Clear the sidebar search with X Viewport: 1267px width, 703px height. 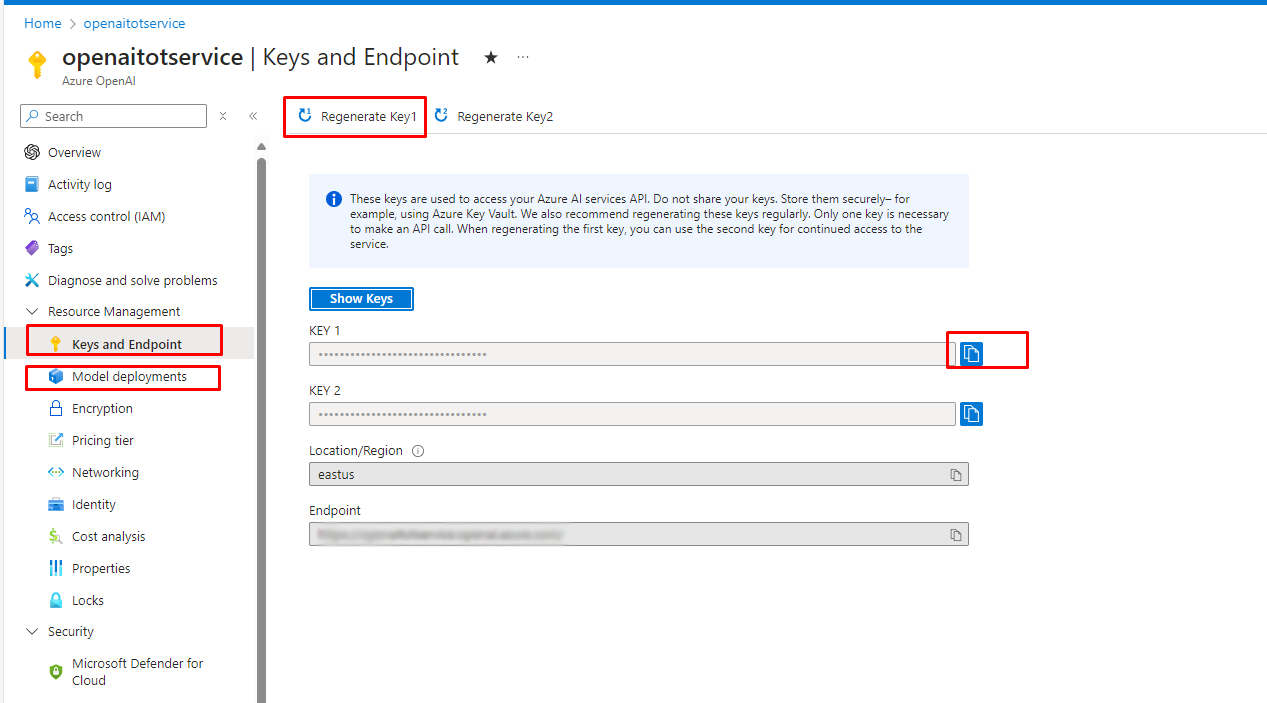[x=223, y=116]
